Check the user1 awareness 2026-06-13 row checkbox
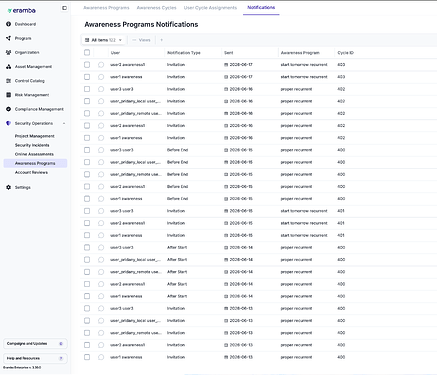Image resolution: width=437 pixels, height=375 pixels. pyautogui.click(x=87, y=357)
